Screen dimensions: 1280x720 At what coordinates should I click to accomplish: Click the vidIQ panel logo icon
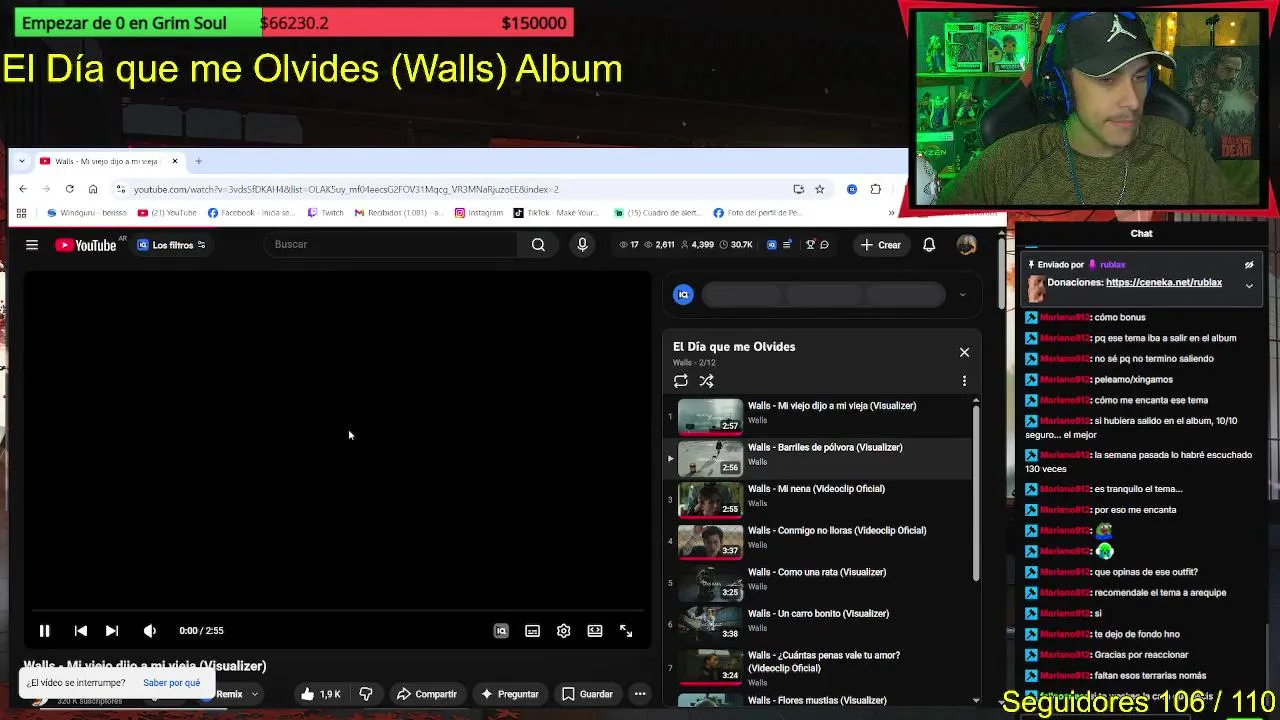683,294
